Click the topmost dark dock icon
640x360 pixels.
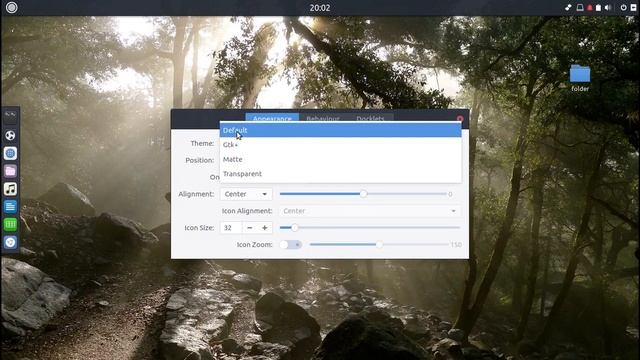pos(10,116)
